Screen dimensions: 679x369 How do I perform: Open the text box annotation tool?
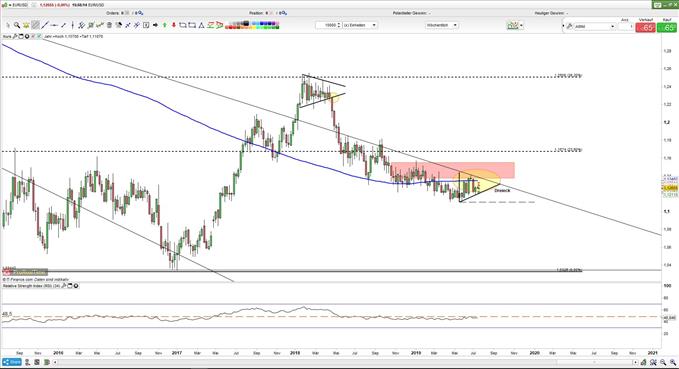click(x=146, y=25)
